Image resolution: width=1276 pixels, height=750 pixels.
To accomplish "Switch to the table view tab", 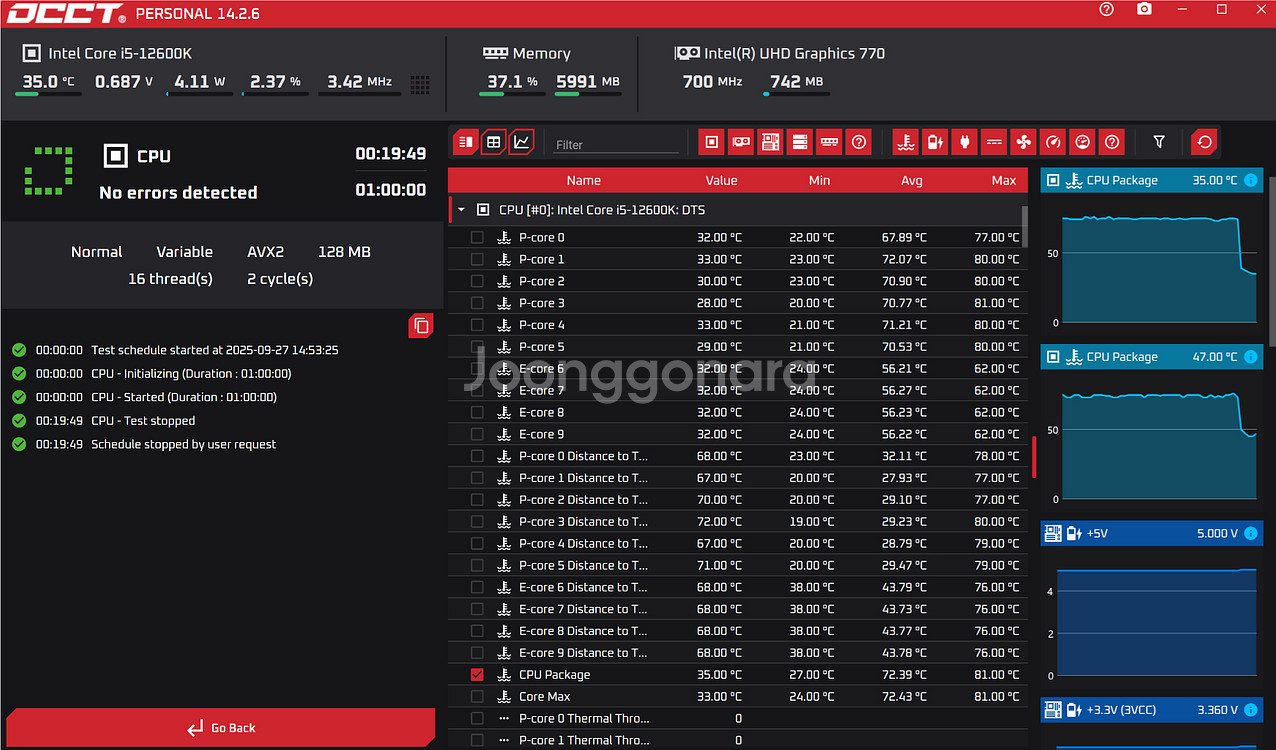I will tap(493, 142).
